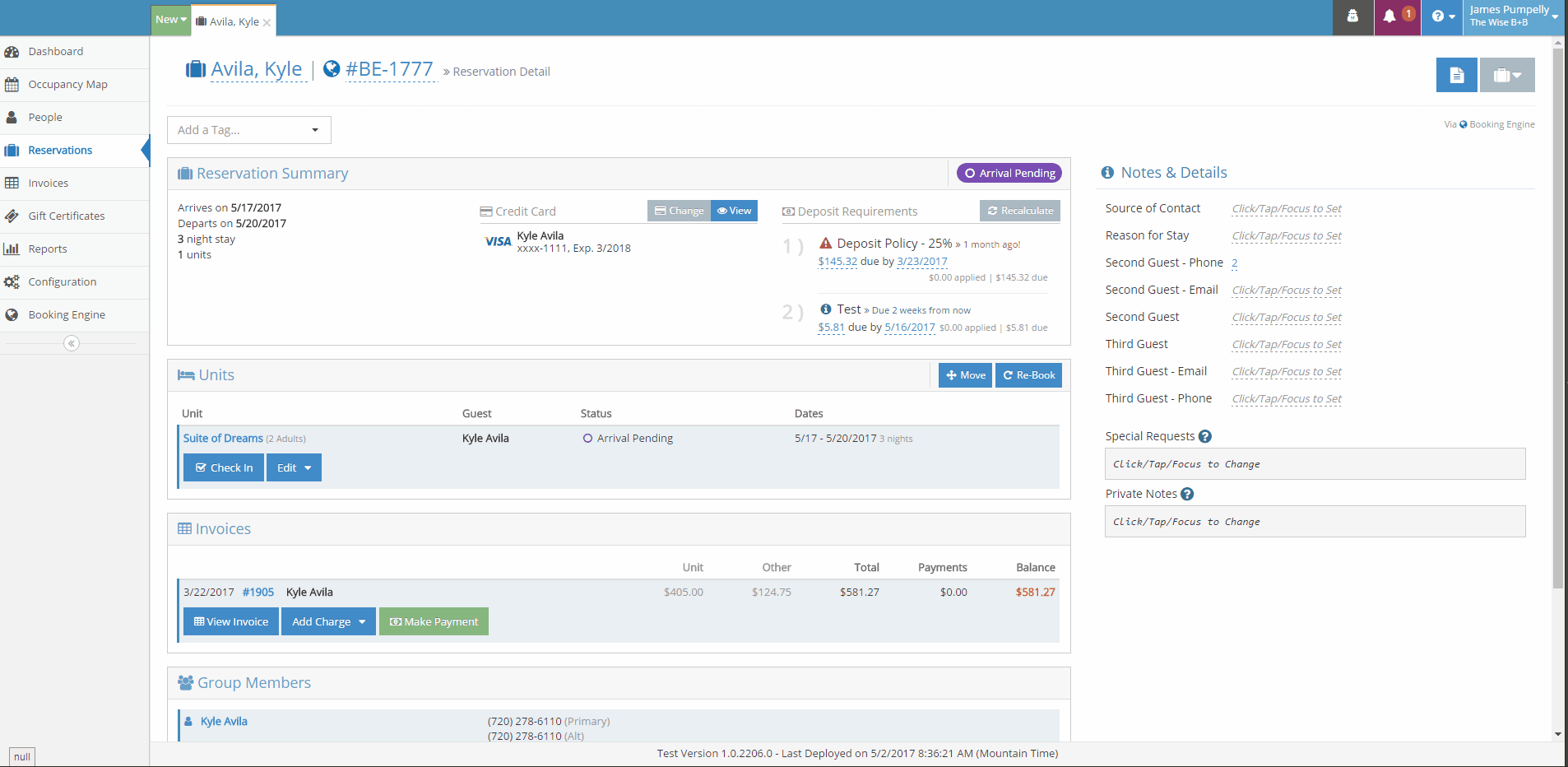Click the concierge icon in top bar

(1352, 16)
